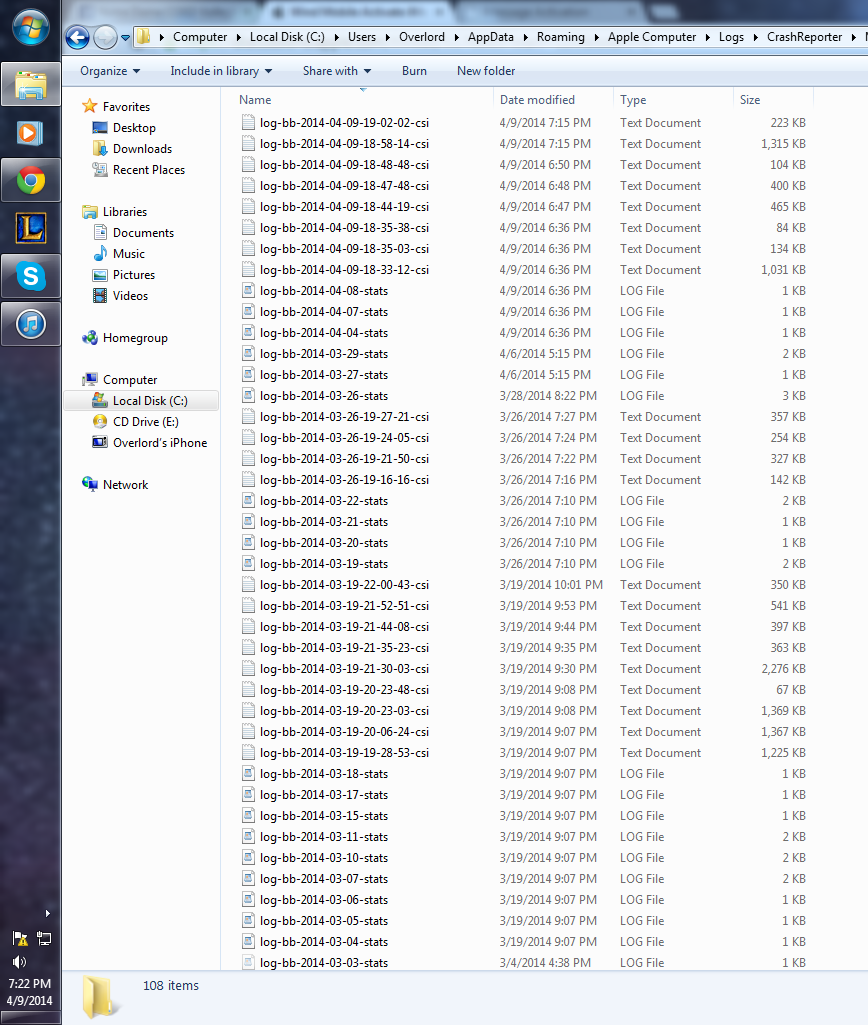Open the Share with dropdown
Viewport: 868px width, 1025px height.
pos(337,71)
